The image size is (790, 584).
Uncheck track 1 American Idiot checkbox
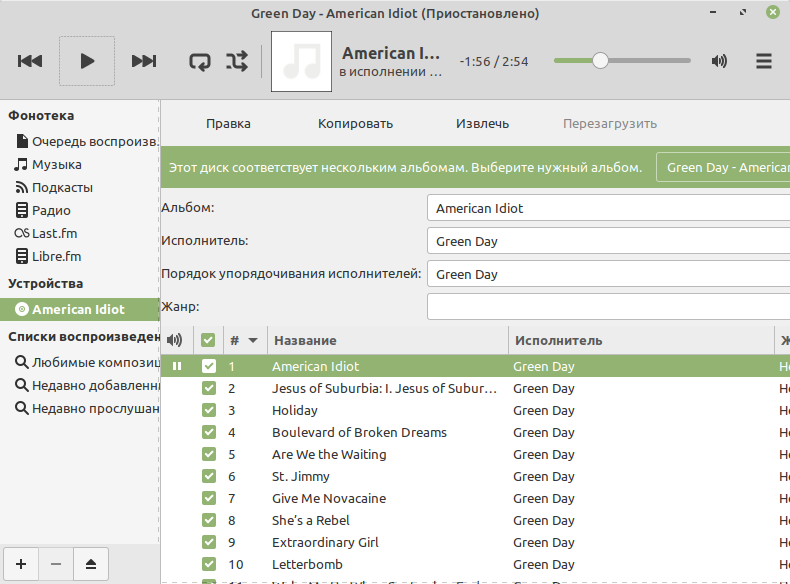pyautogui.click(x=209, y=366)
